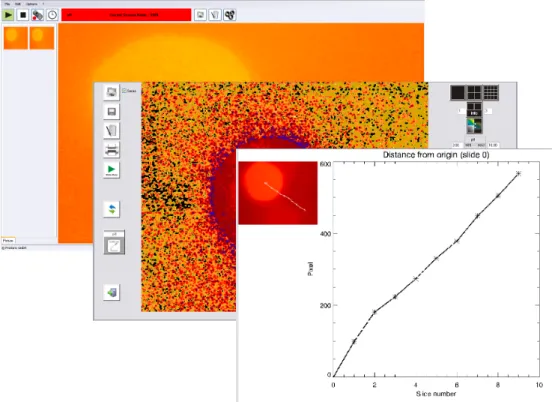Click the 'Distance from origin (slide 0)' title

coord(436,155)
